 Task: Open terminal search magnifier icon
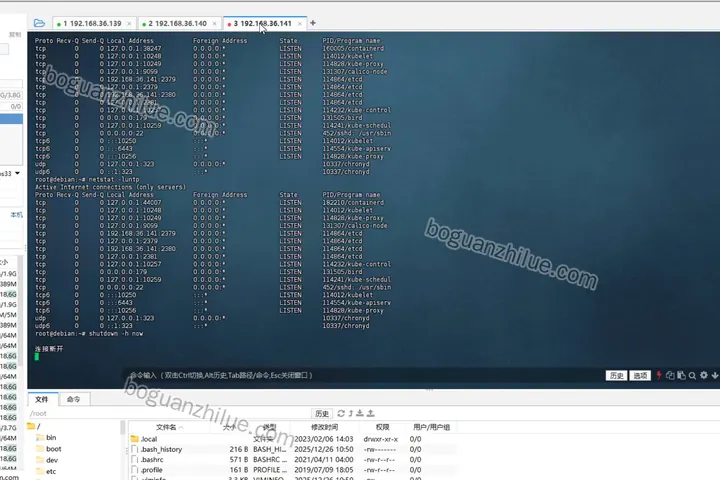click(x=692, y=376)
